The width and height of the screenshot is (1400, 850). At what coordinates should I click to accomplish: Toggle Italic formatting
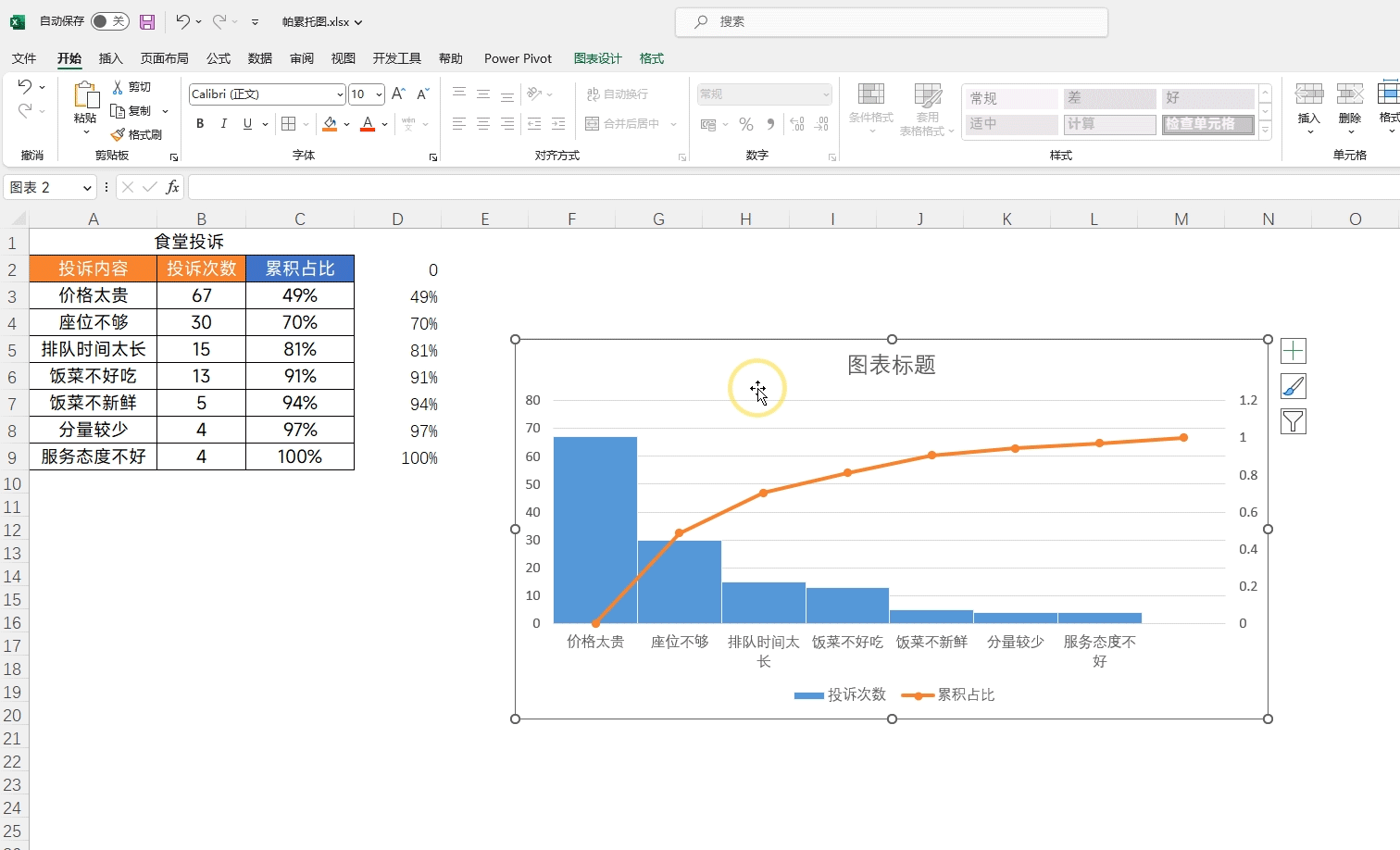point(223,124)
